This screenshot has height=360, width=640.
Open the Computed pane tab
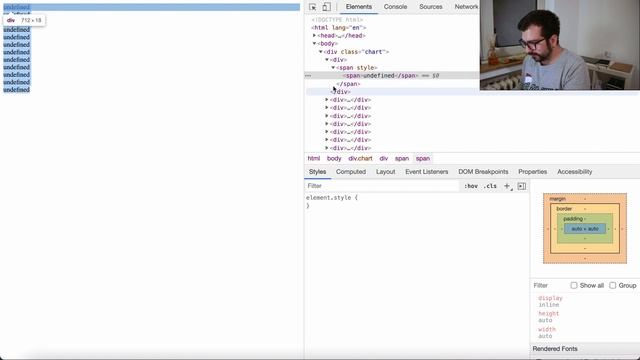[x=351, y=172]
